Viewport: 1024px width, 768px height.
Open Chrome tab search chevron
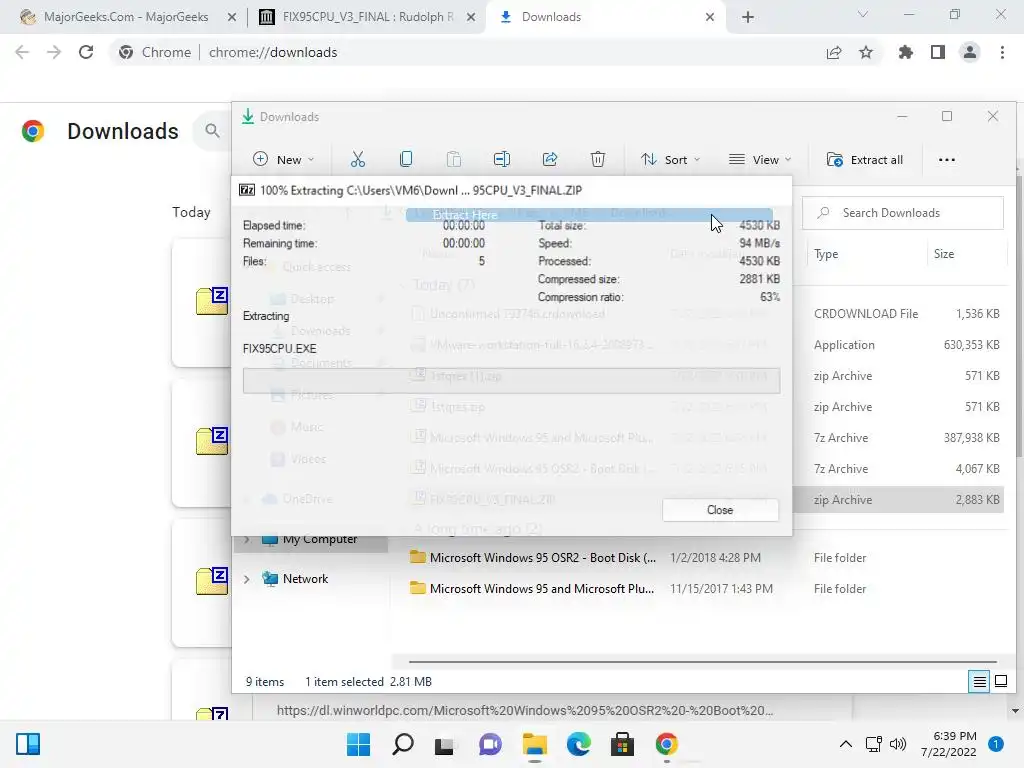[x=863, y=14]
